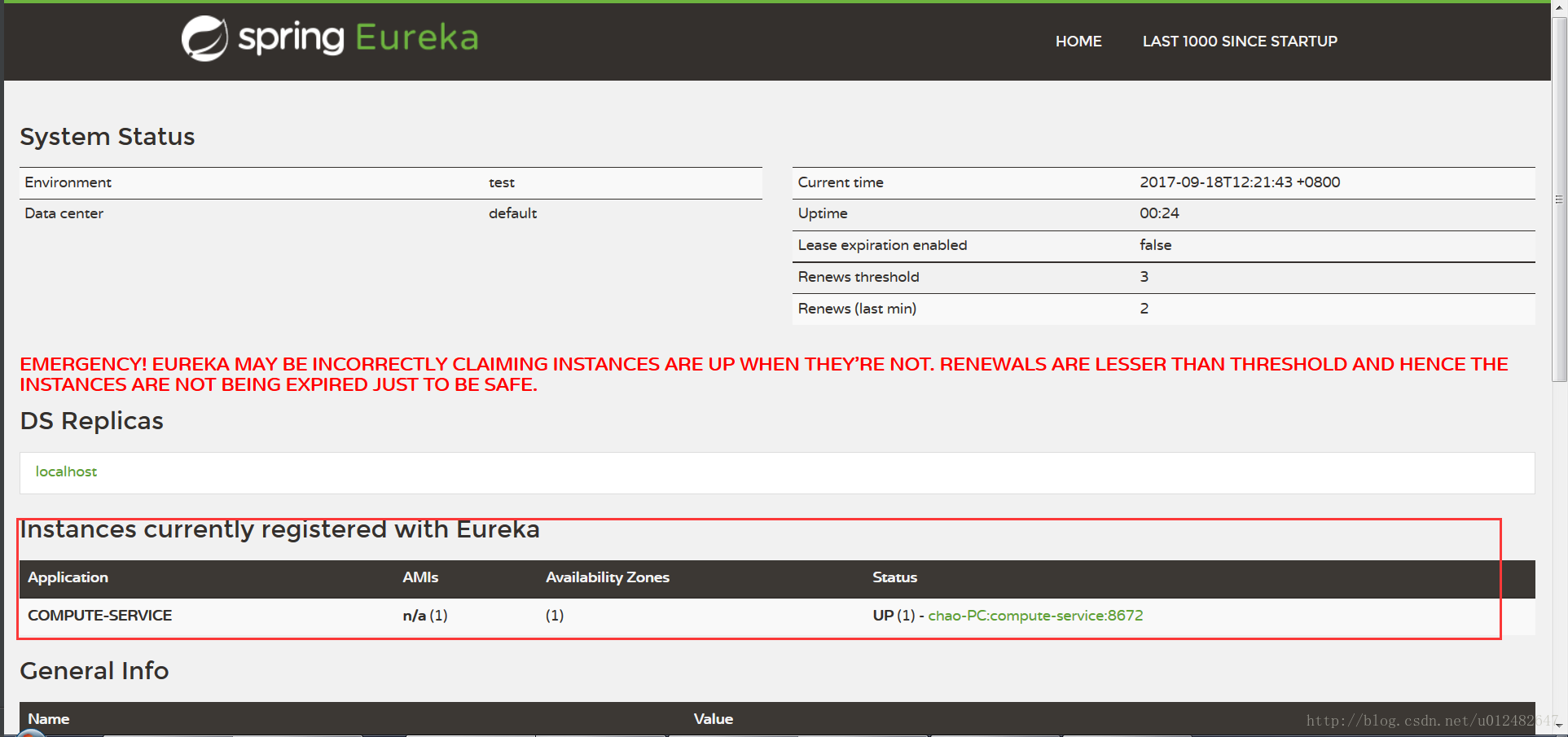Click the Uptime label

[x=823, y=213]
